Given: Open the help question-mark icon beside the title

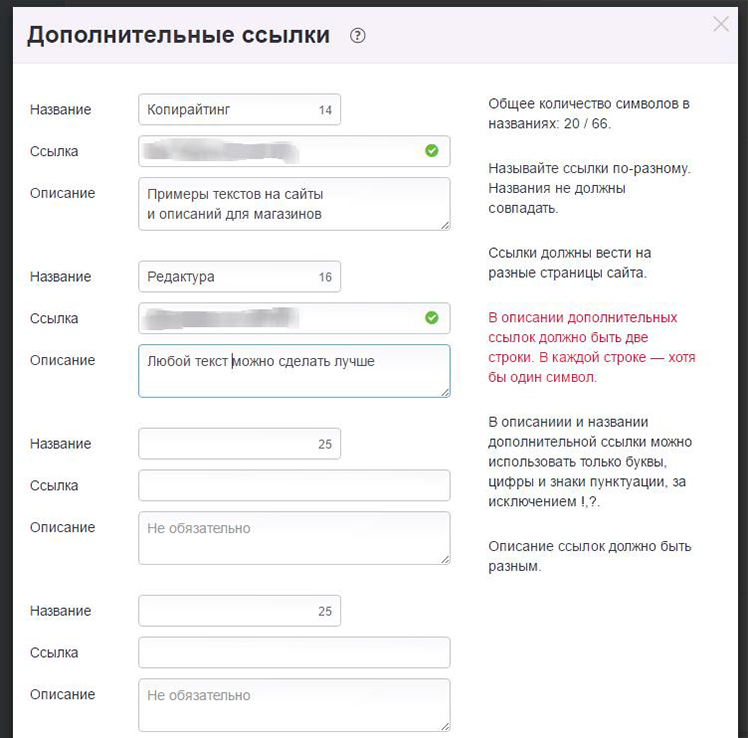Looking at the screenshot, I should coord(357,36).
